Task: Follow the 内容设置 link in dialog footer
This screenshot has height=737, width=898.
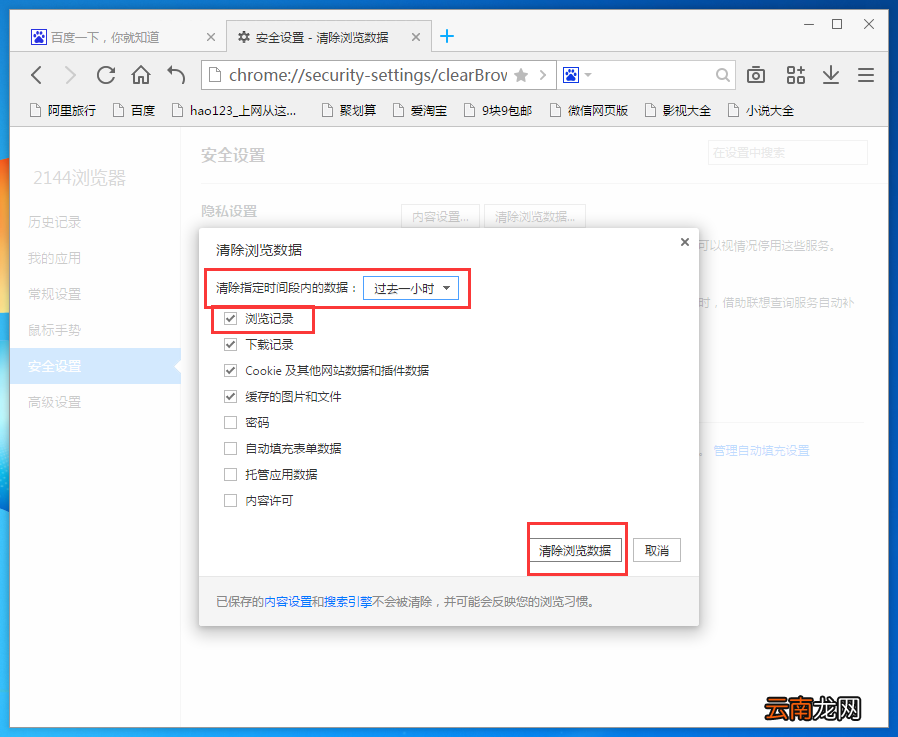Action: click(x=288, y=602)
